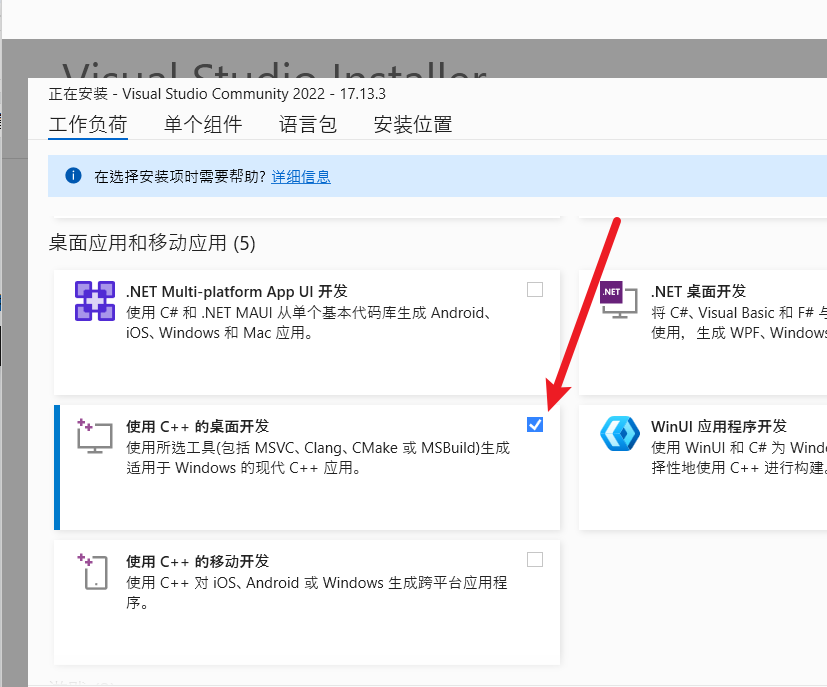Click the 桌面应用和移动应用 (5) section heading

point(152,244)
